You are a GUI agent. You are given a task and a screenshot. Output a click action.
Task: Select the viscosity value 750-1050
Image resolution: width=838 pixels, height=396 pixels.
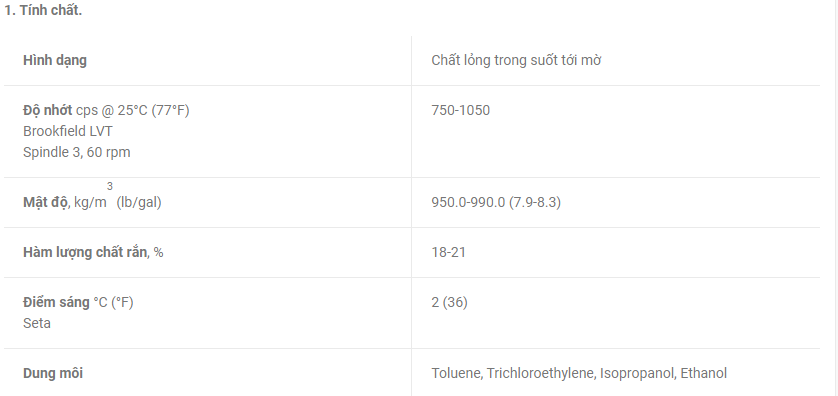(461, 110)
